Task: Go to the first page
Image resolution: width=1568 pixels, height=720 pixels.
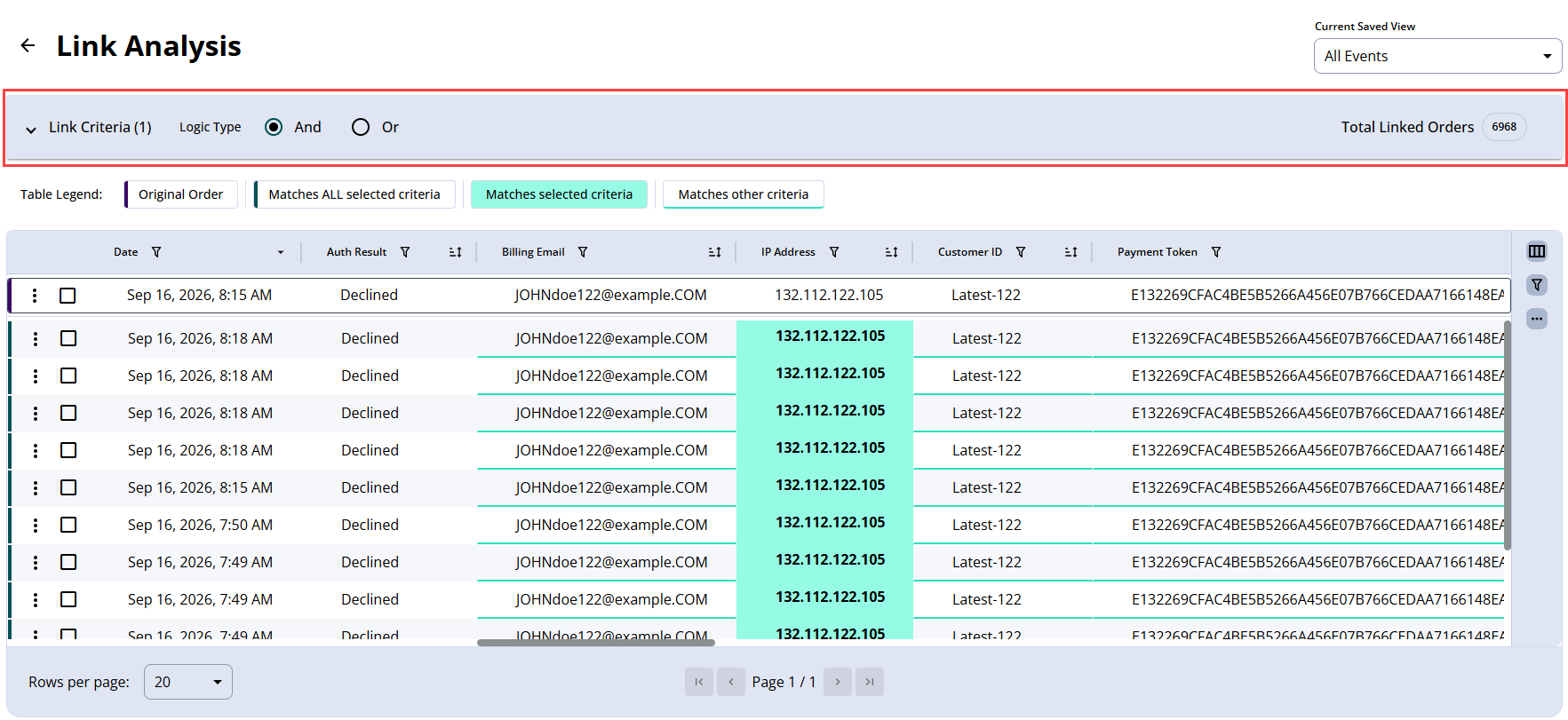Action: coord(699,682)
